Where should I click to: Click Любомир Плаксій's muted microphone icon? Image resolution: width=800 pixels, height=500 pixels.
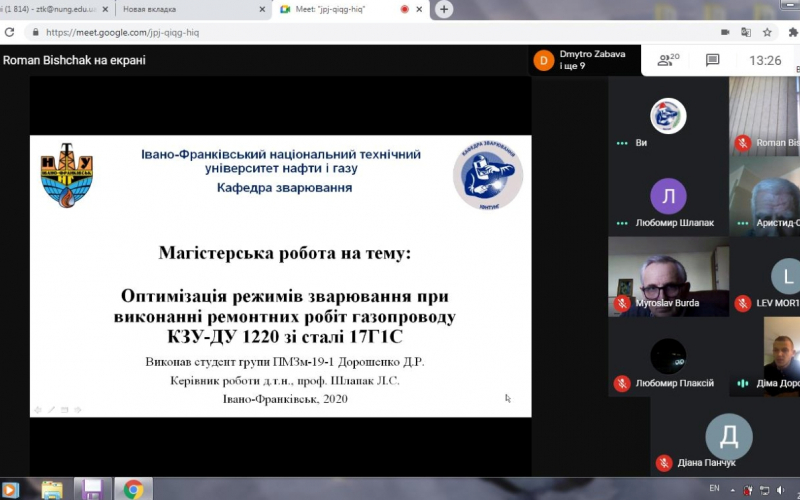[x=622, y=383]
